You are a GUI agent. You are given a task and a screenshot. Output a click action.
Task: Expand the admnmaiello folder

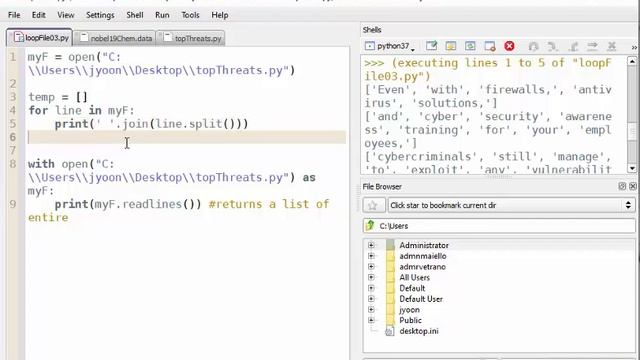[371, 256]
